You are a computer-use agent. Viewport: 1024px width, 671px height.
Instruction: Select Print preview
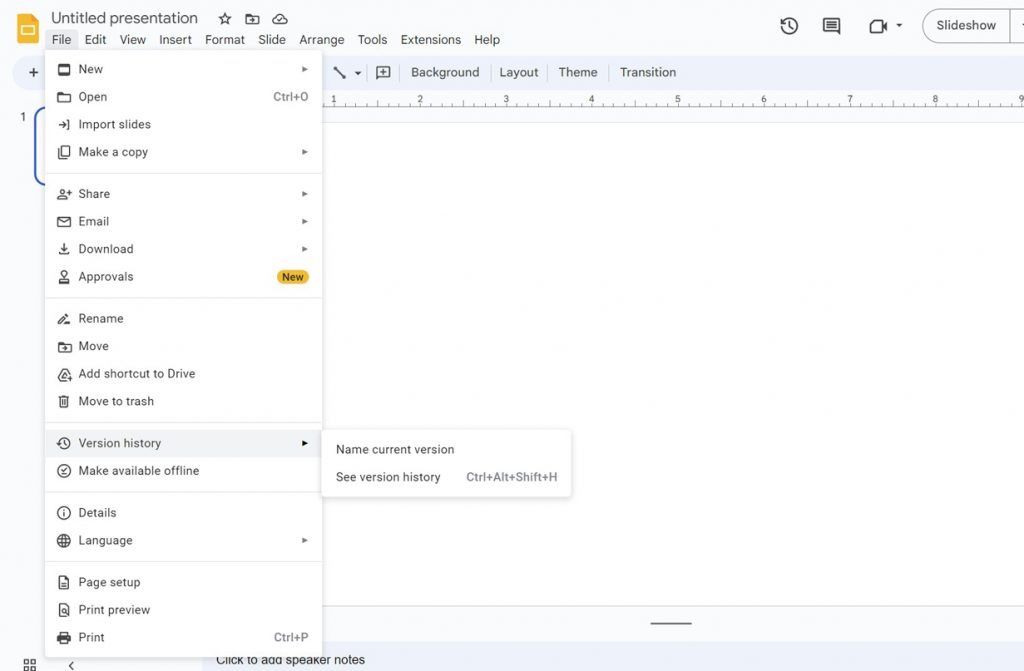(x=183, y=610)
